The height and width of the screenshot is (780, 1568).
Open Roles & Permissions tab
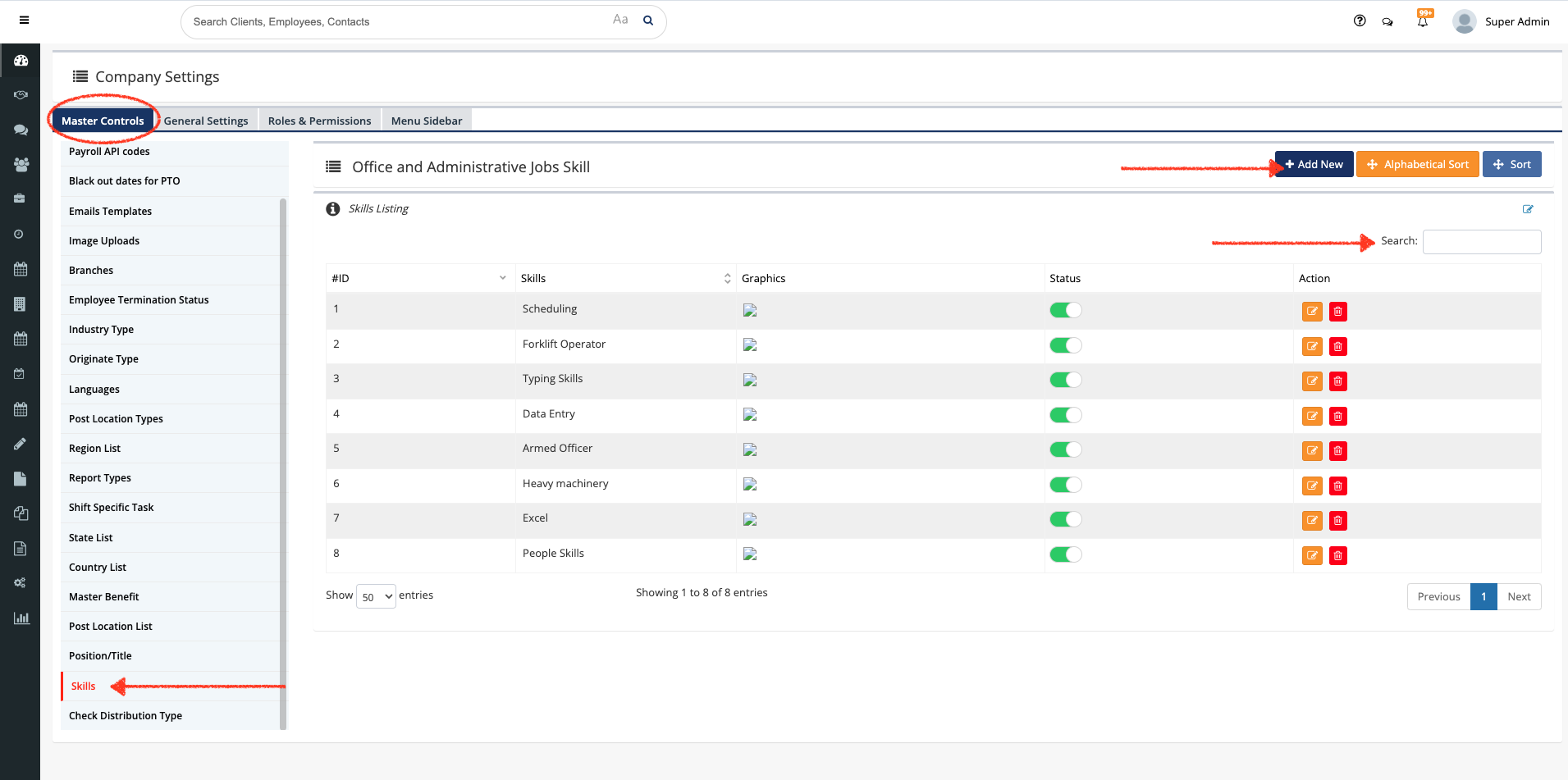pos(319,121)
